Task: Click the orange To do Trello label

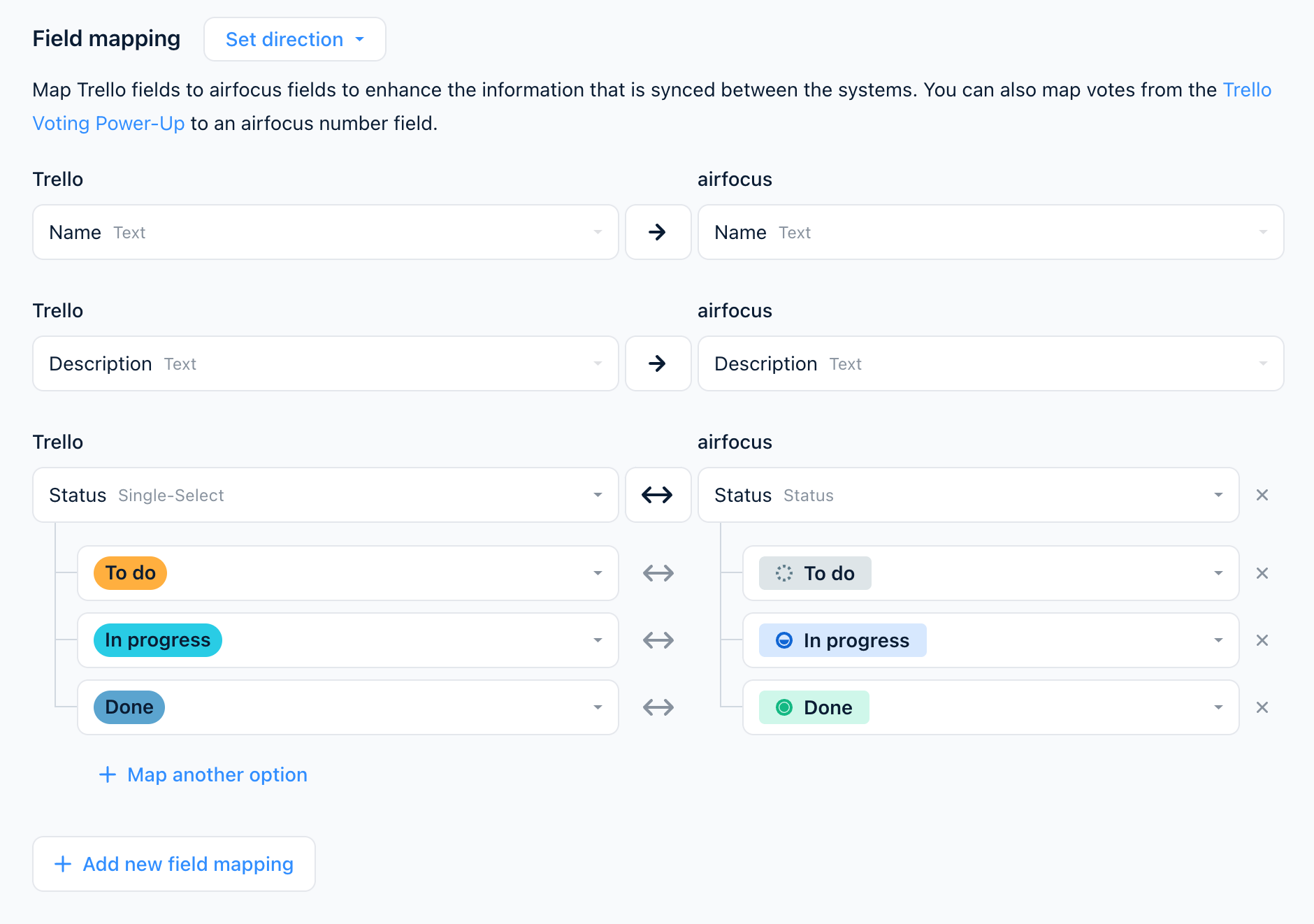Action: point(130,573)
